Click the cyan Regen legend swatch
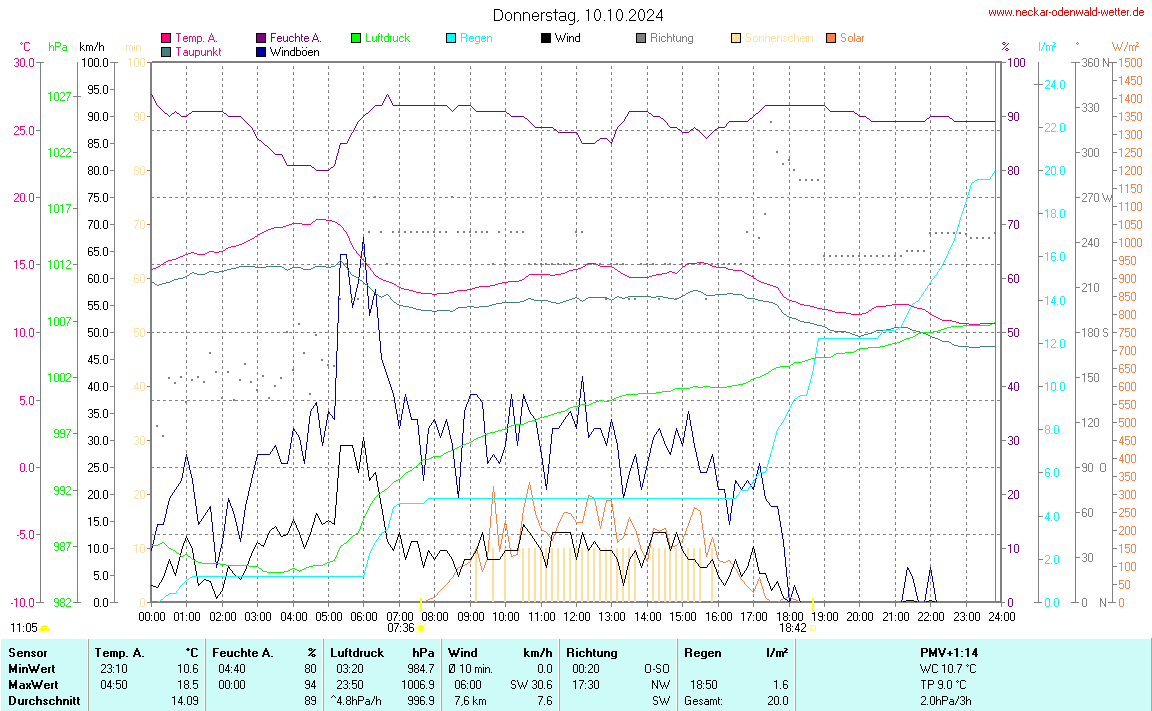 point(451,38)
